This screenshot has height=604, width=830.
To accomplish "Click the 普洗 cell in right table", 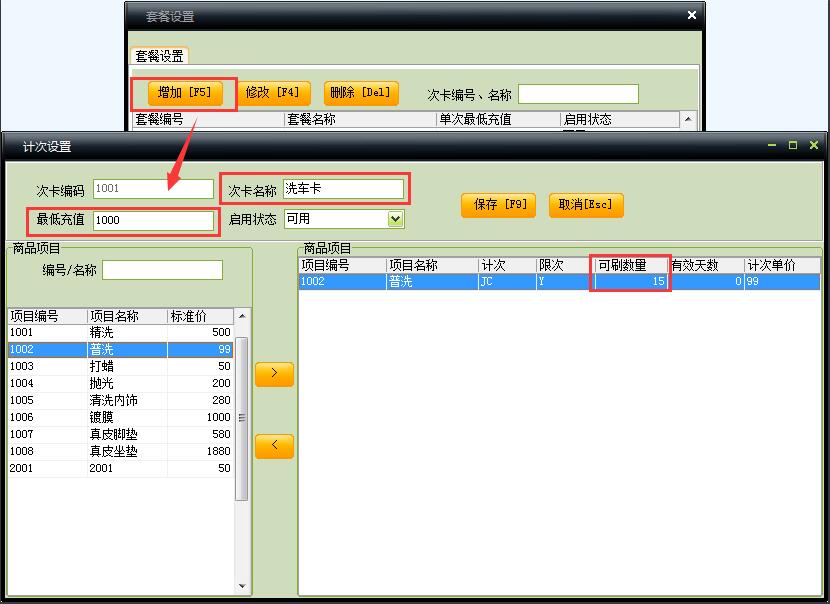I will [x=432, y=281].
